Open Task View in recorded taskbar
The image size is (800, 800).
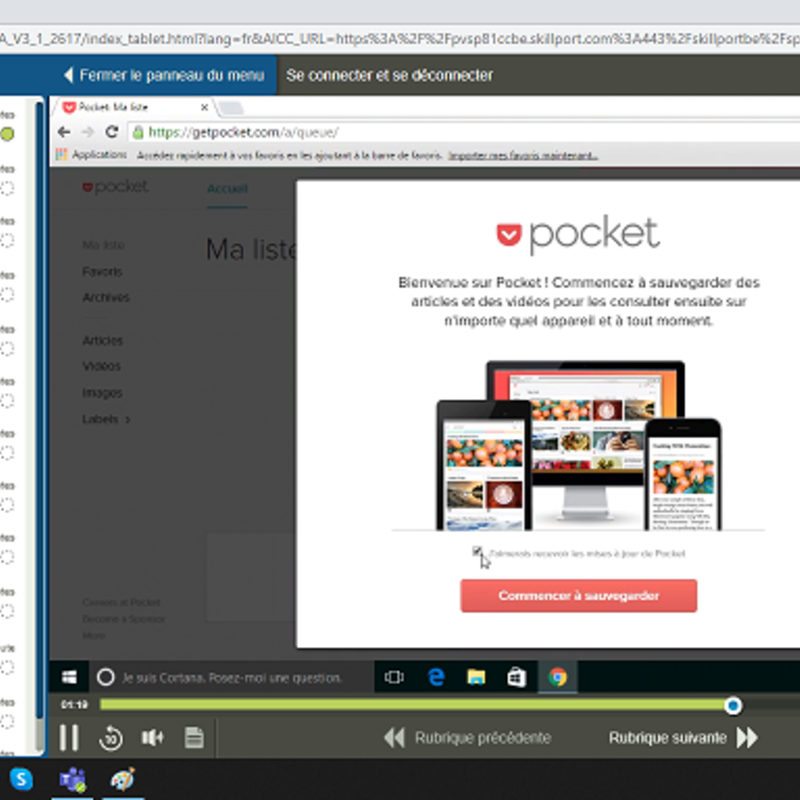[394, 677]
